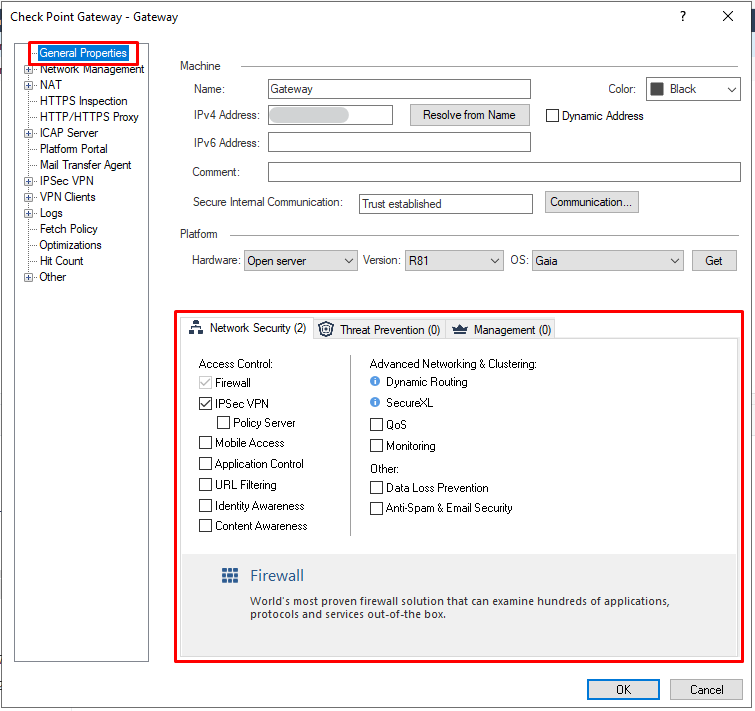Viewport: 755px width, 711px height.
Task: Click the Resolve from Name button
Action: point(469,115)
